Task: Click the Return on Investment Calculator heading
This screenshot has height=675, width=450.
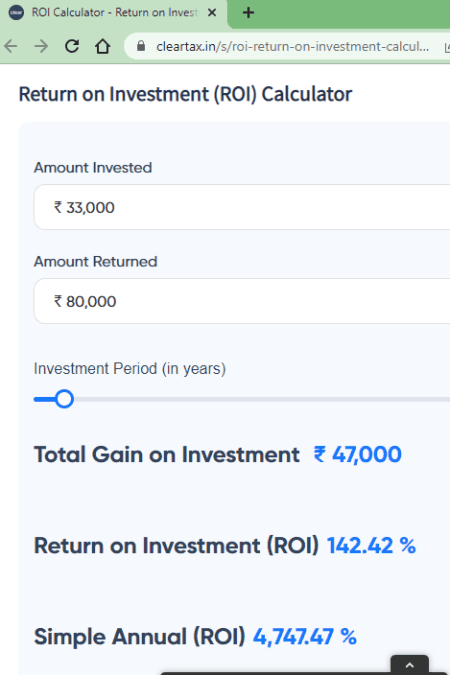Action: tap(185, 94)
